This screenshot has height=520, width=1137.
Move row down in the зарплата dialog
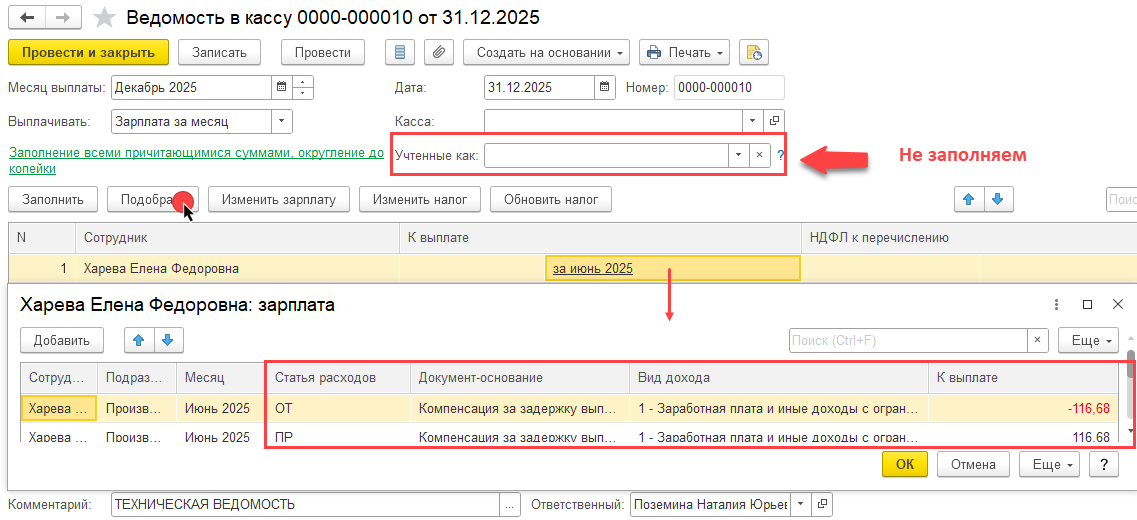tap(168, 340)
